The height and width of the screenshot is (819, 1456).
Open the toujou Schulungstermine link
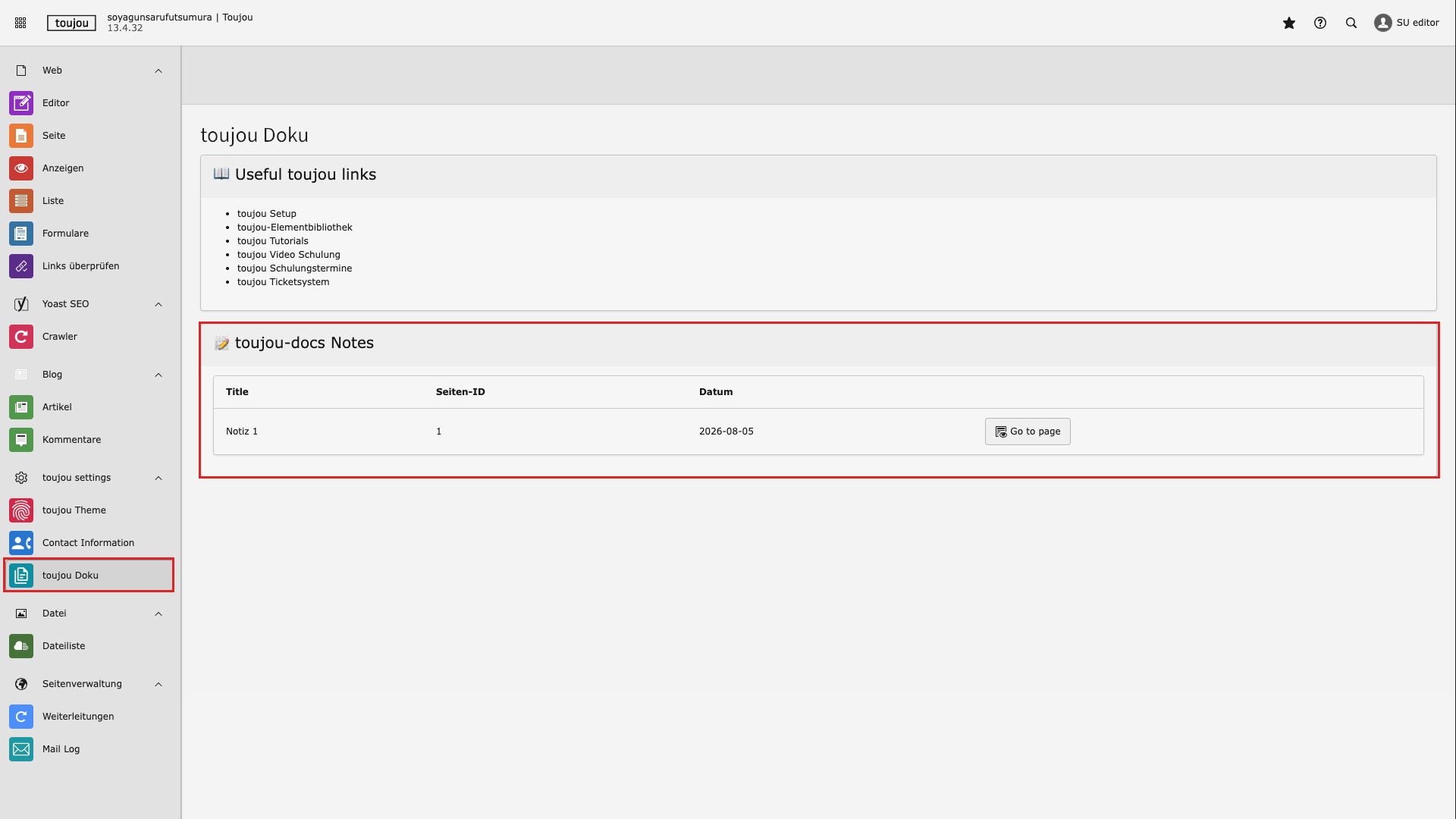pyautogui.click(x=295, y=268)
